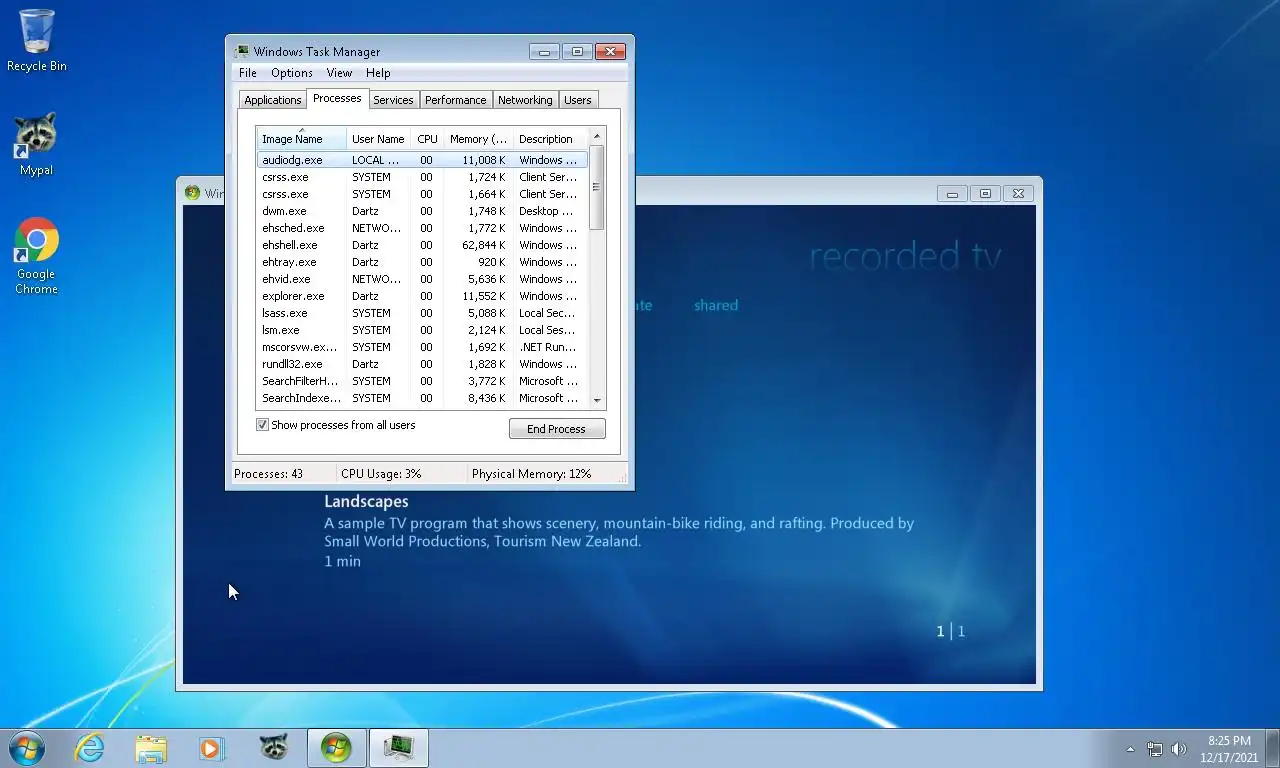1280x768 pixels.
Task: Click the CPU Usage 3% status entry
Action: click(381, 474)
